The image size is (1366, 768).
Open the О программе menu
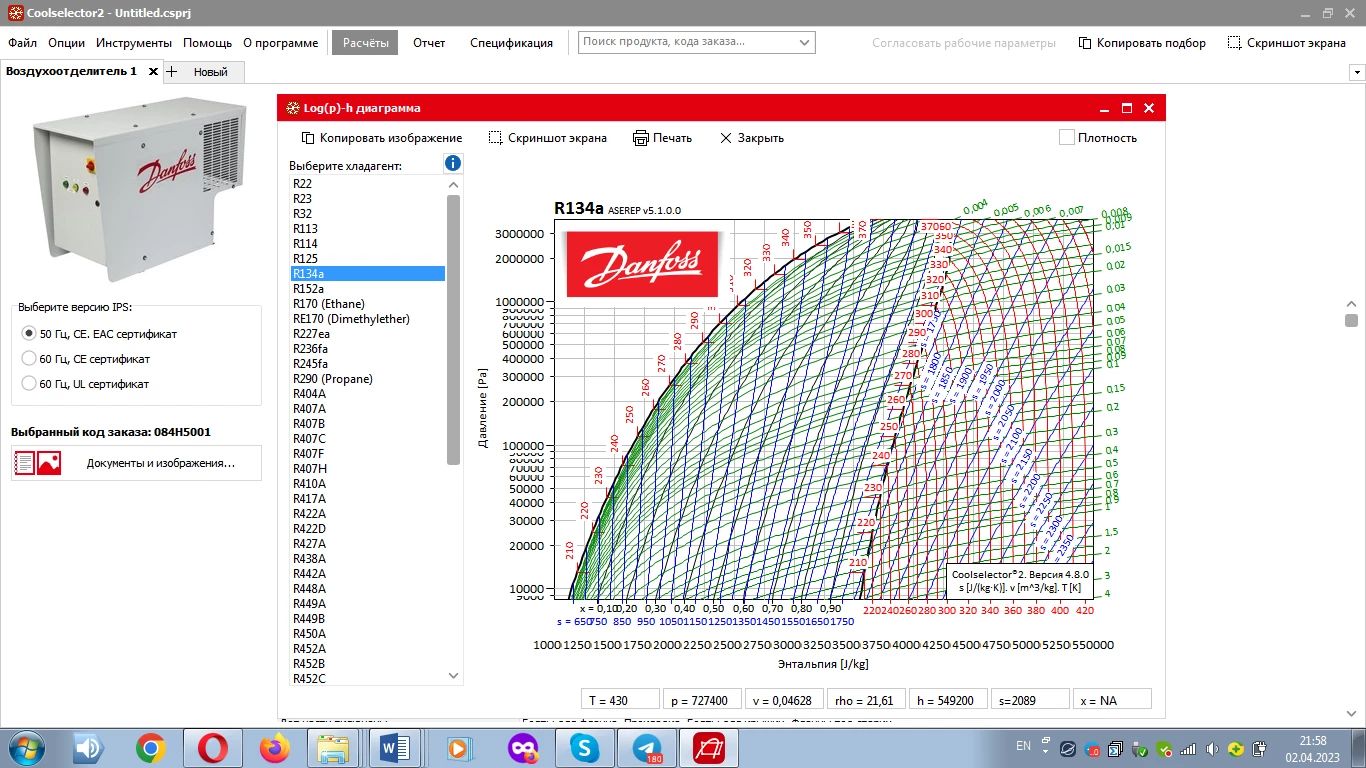click(x=281, y=43)
